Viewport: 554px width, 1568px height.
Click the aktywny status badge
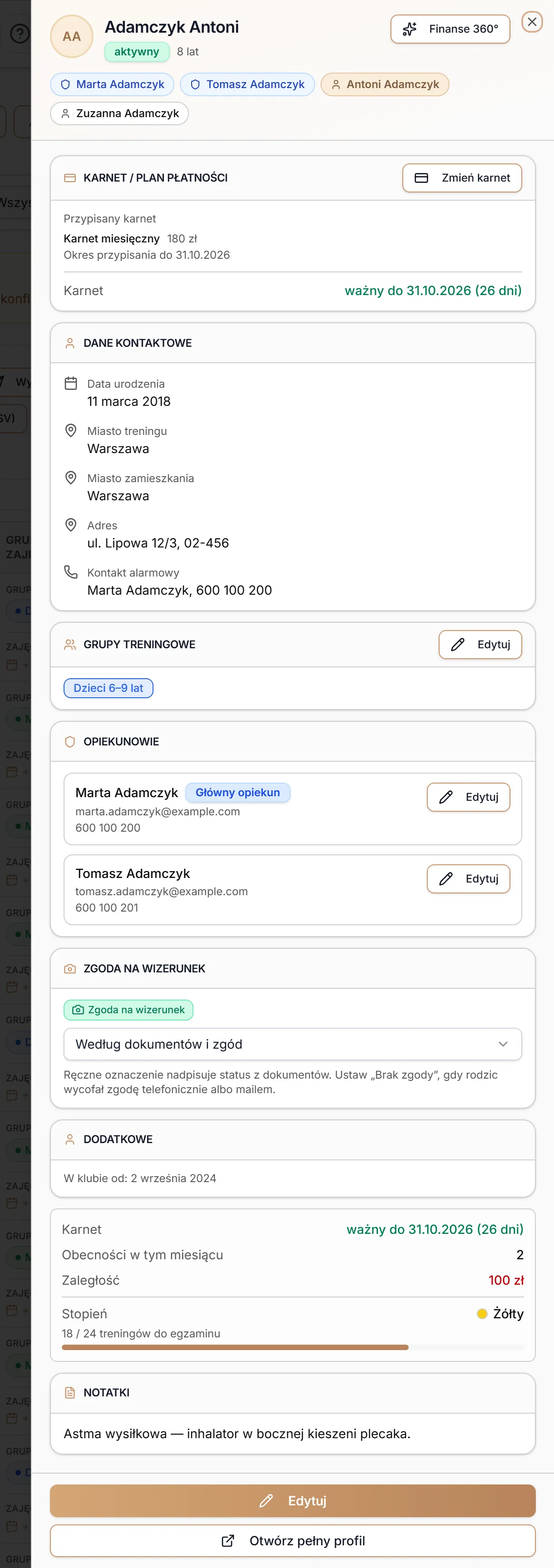pyautogui.click(x=137, y=52)
